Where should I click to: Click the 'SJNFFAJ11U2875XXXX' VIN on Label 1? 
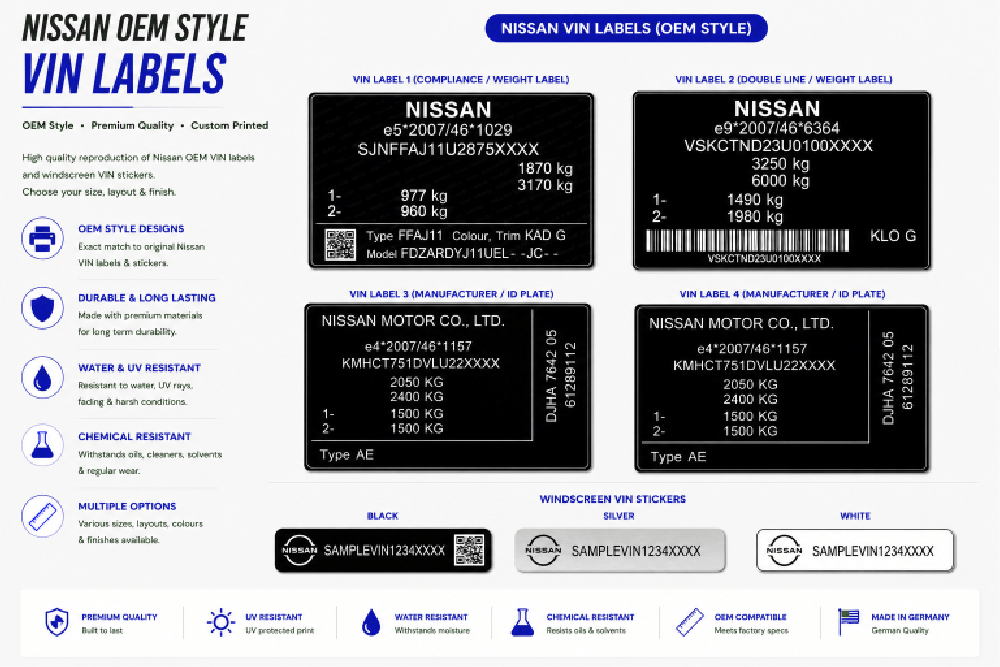448,149
